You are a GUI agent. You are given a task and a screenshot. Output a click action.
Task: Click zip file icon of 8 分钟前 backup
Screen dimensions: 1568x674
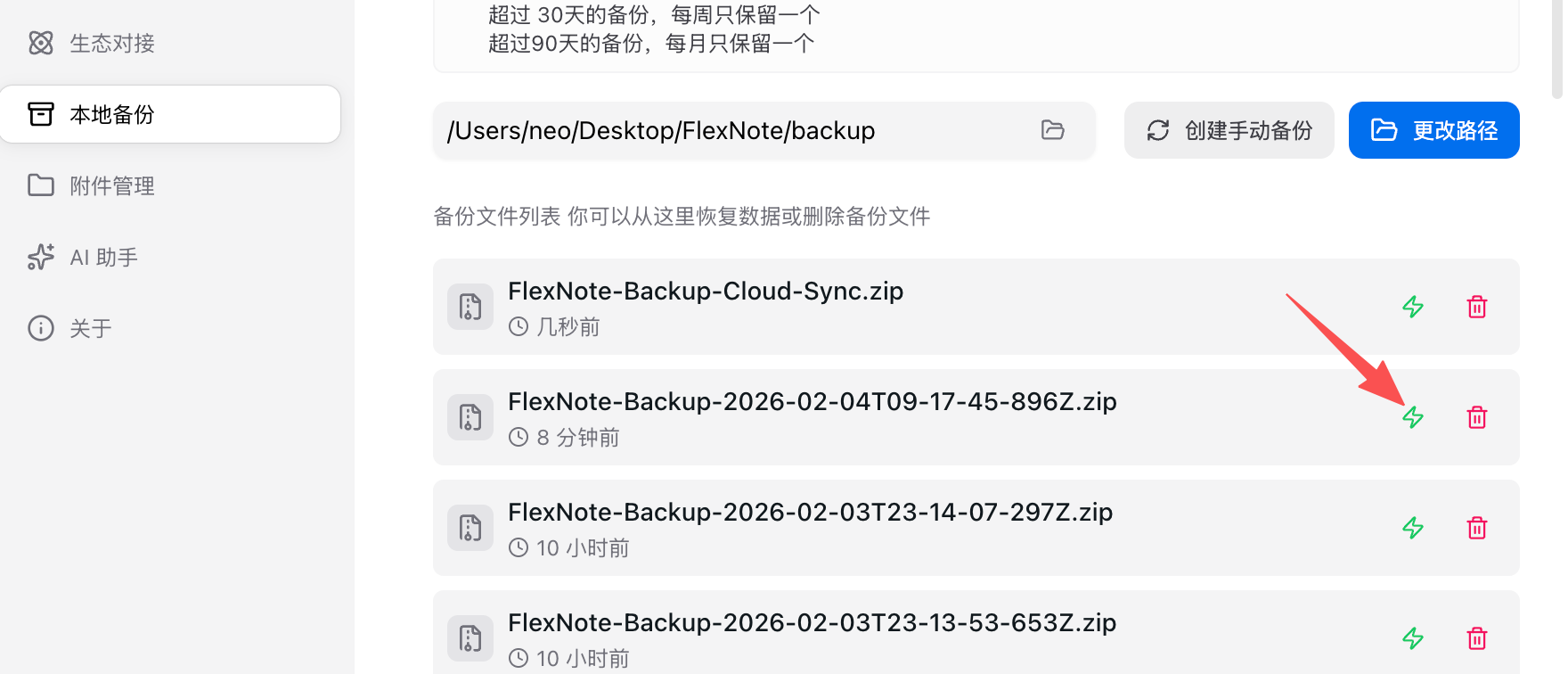[470, 417]
